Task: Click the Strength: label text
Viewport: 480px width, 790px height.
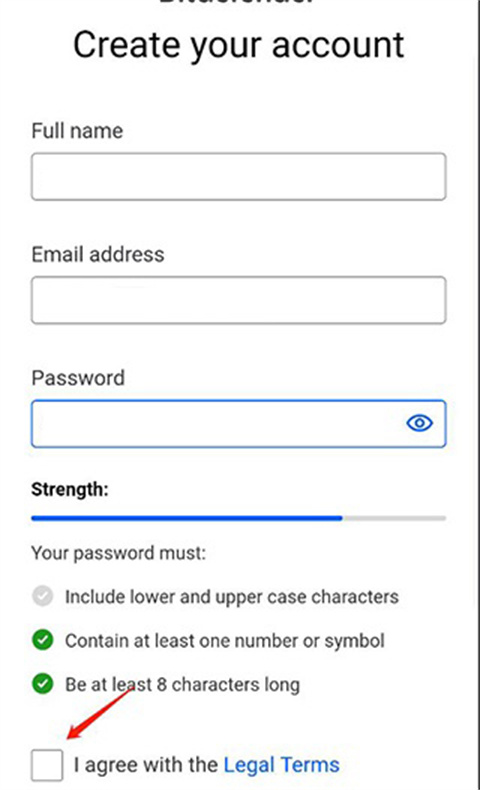Action: pos(70,489)
